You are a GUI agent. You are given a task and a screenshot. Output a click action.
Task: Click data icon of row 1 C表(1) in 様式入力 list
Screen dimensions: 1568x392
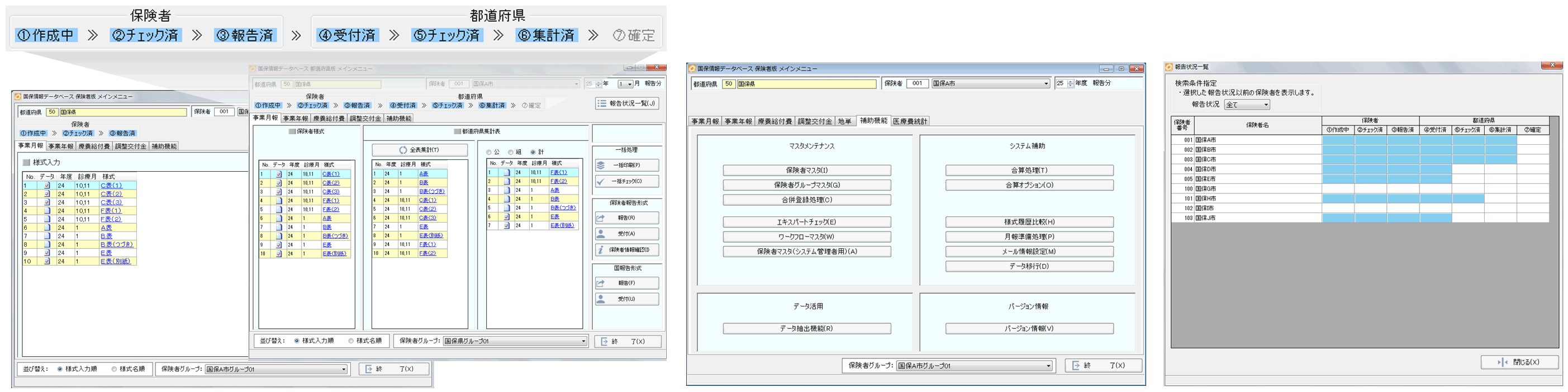tap(47, 186)
